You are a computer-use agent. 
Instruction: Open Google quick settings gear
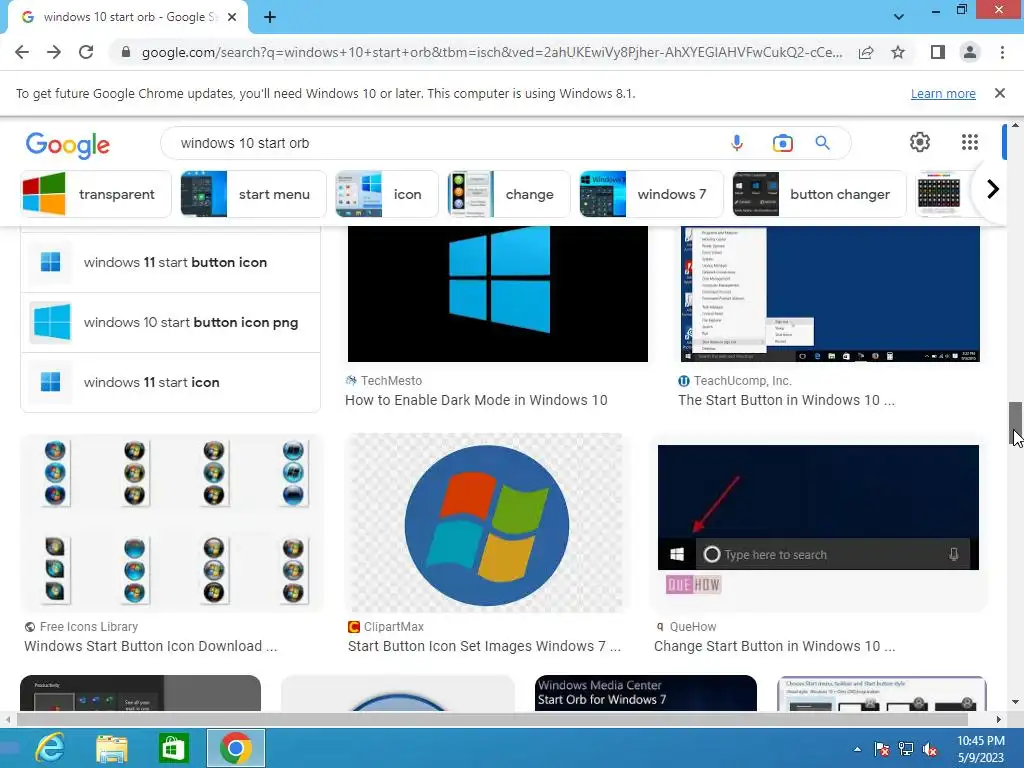point(920,142)
